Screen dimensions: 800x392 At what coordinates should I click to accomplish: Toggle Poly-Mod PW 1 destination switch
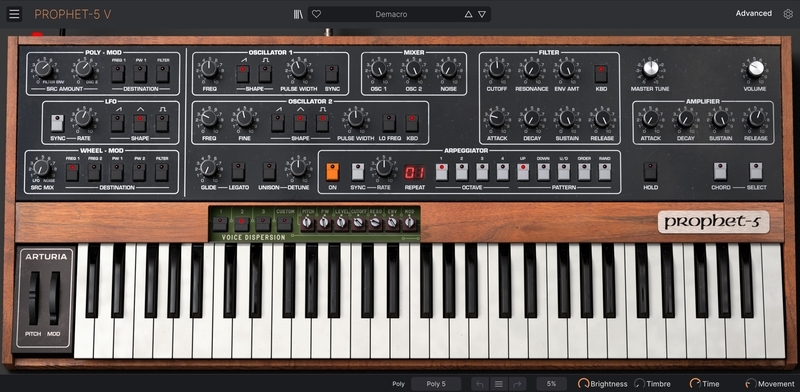click(140, 74)
